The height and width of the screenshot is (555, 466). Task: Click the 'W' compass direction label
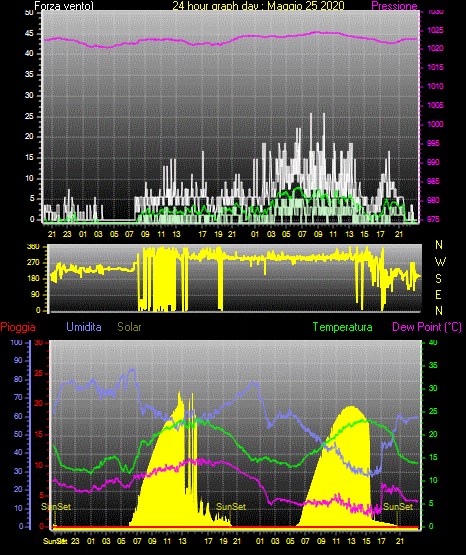coord(440,262)
